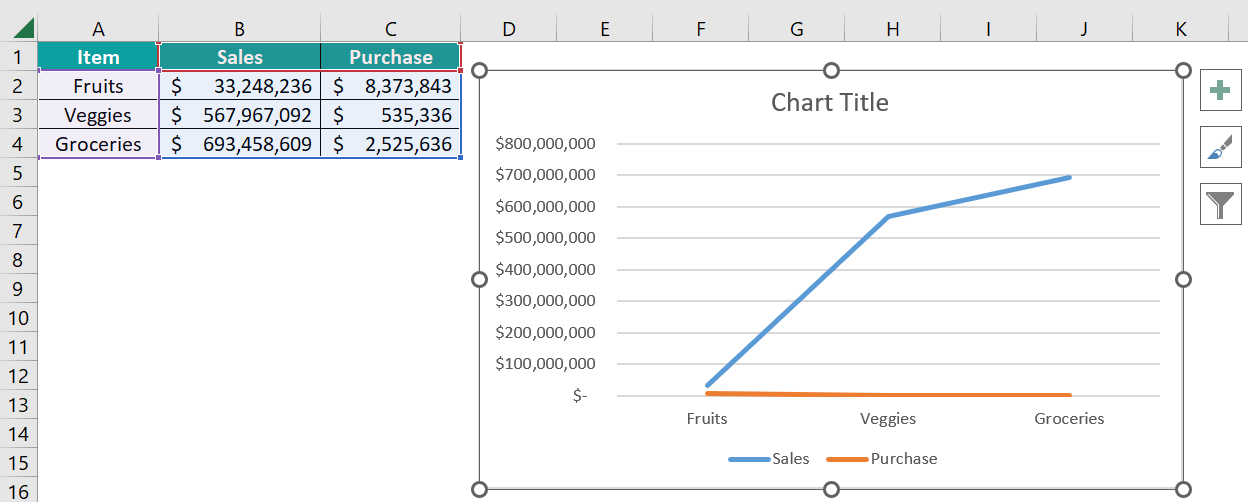Click the orange Purchase line in chart
The image size is (1248, 502).
(x=890, y=395)
